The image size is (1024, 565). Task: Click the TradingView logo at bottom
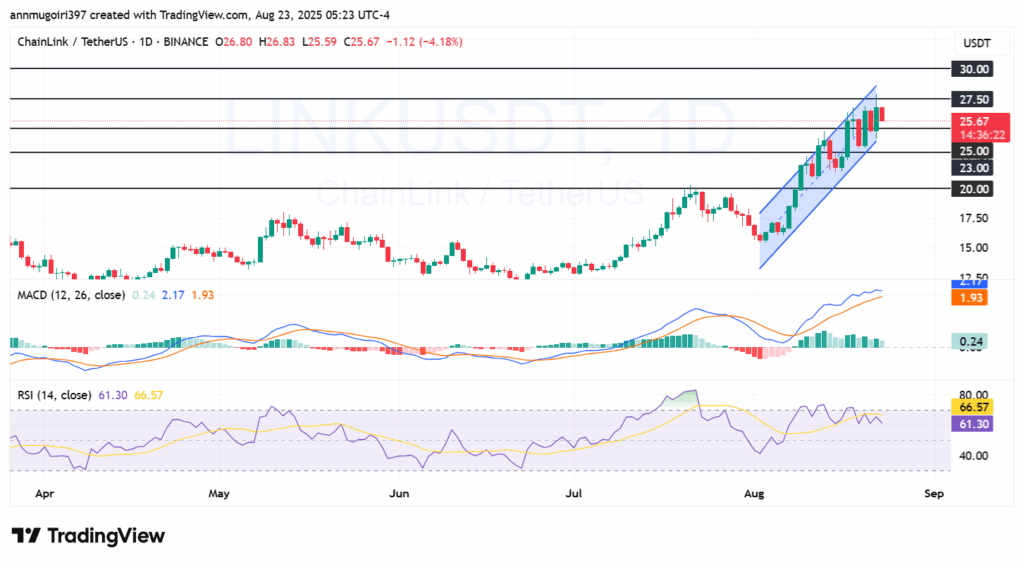tap(88, 536)
